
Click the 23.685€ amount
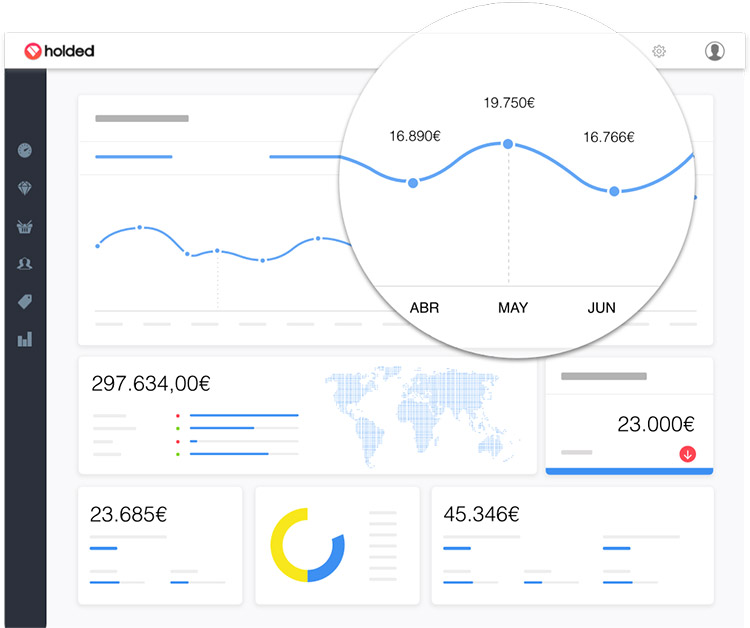tap(128, 514)
